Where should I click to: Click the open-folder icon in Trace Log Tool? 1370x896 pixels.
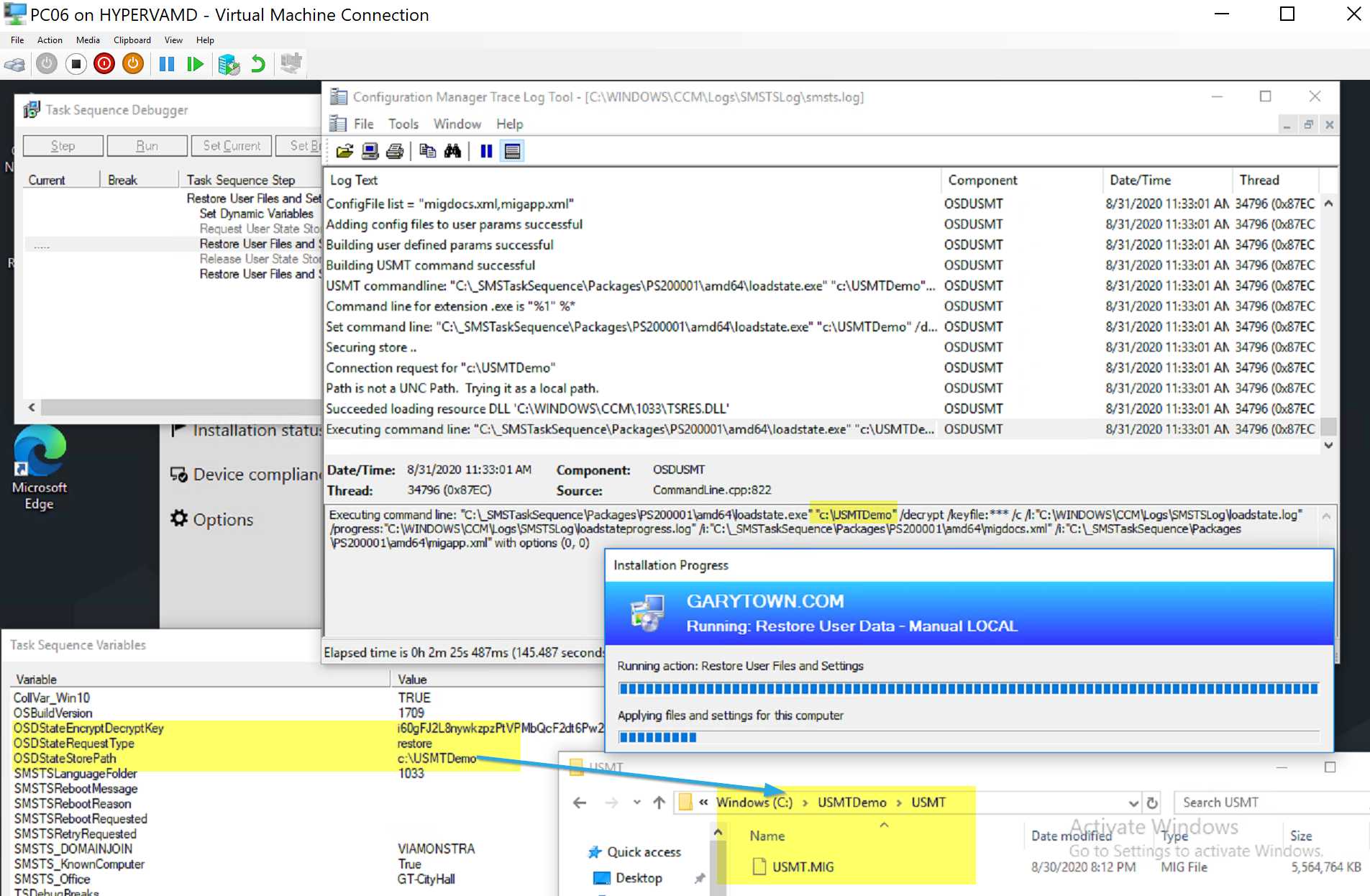(x=344, y=151)
